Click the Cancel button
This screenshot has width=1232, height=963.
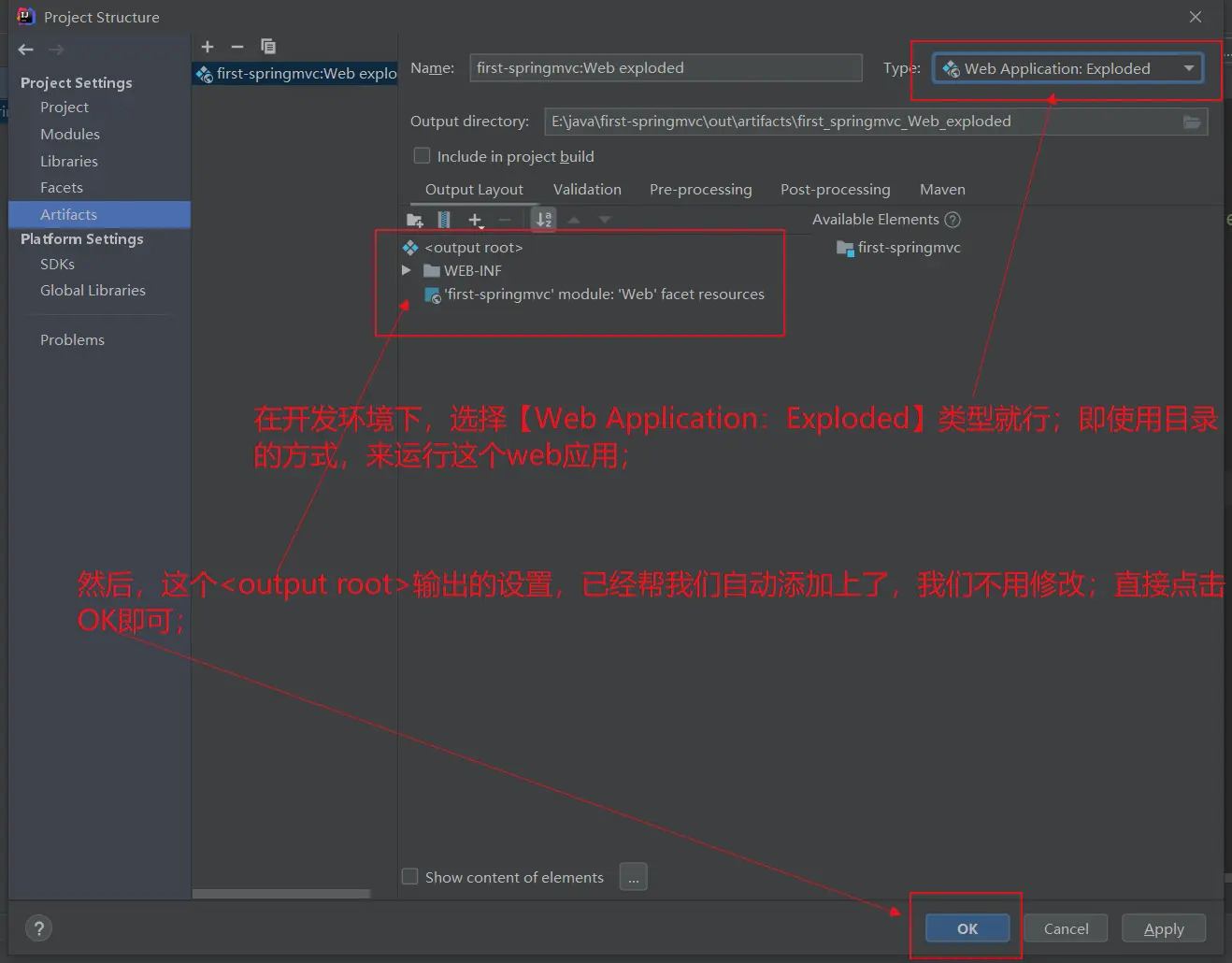(x=1066, y=928)
